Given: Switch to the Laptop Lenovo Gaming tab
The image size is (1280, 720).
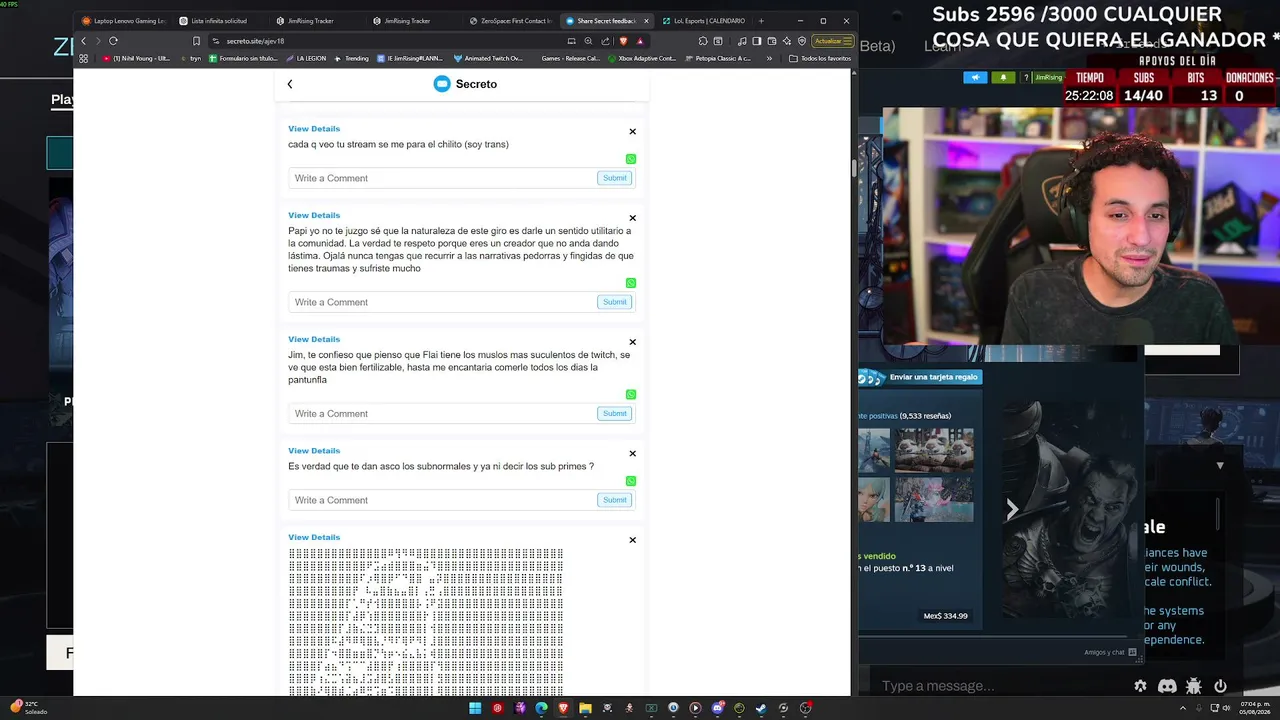Looking at the screenshot, I should tap(123, 21).
